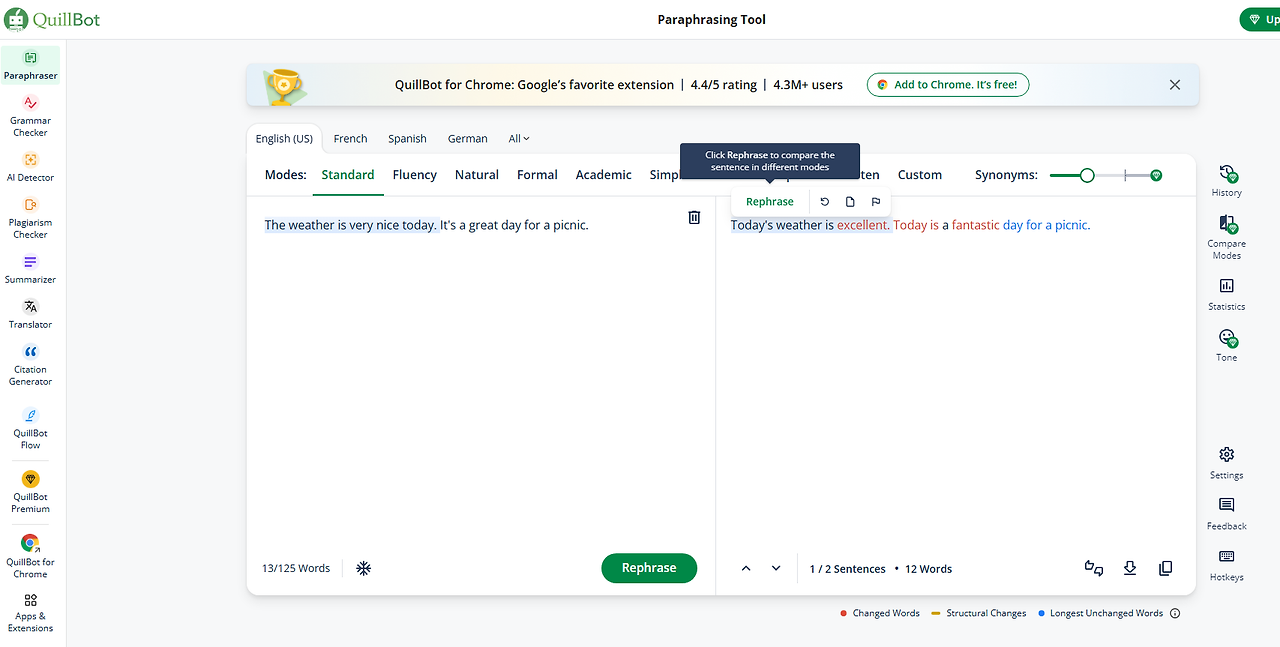Click the Changed Words legend label
The height and width of the screenshot is (647, 1280).
pos(886,613)
